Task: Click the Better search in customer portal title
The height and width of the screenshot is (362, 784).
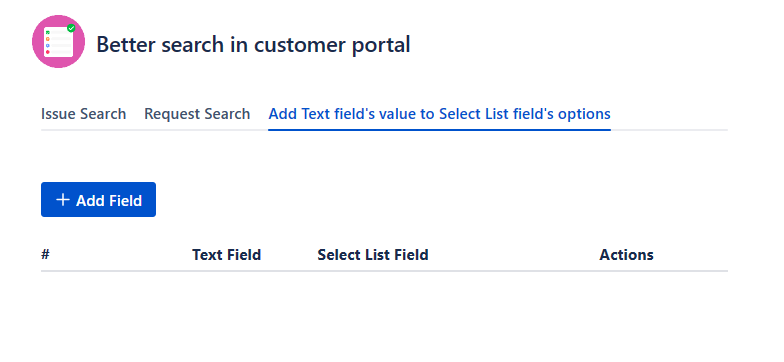Action: pyautogui.click(x=253, y=44)
